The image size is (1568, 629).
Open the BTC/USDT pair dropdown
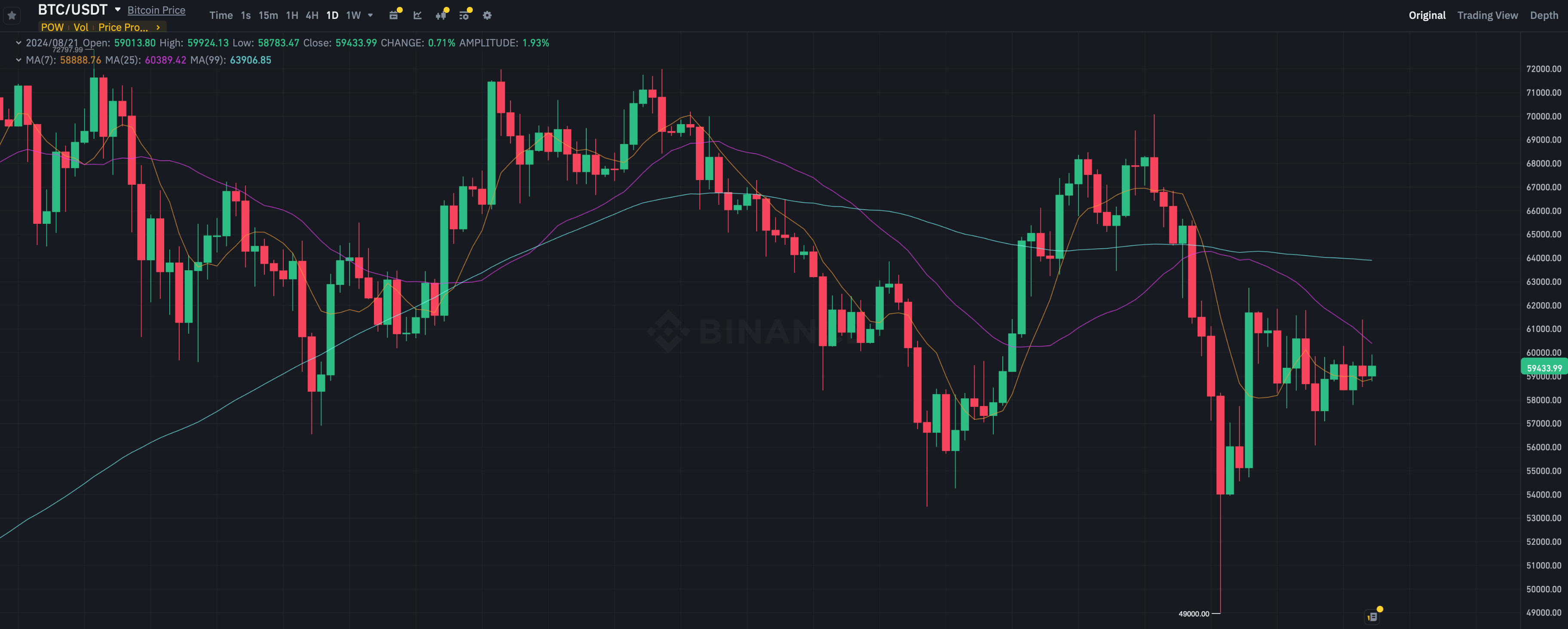tap(117, 10)
